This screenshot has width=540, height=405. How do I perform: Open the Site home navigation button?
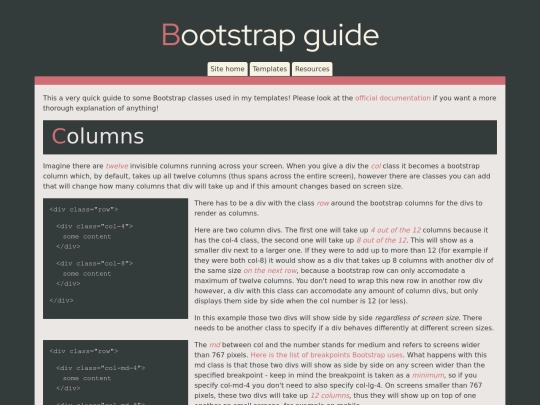227,69
